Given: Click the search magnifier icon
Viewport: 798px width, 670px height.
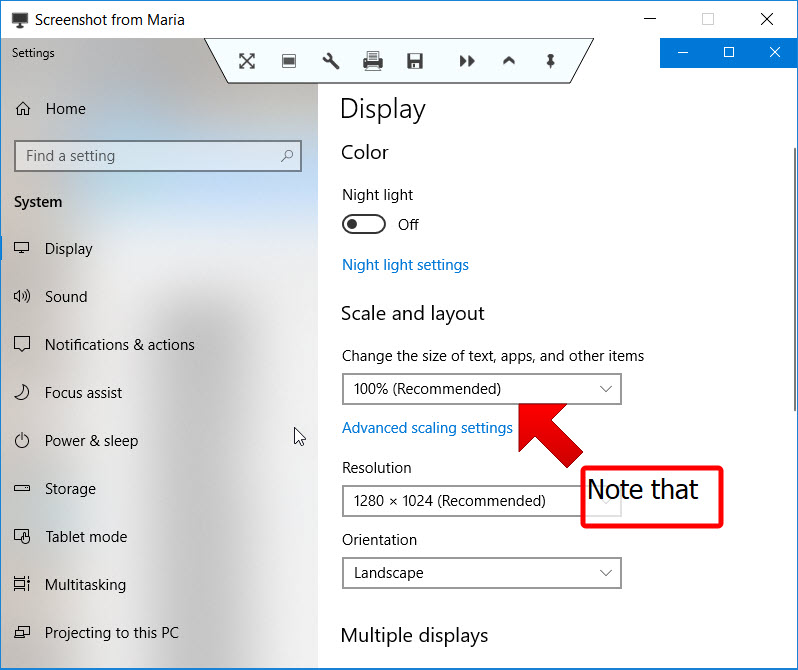Looking at the screenshot, I should click(287, 155).
